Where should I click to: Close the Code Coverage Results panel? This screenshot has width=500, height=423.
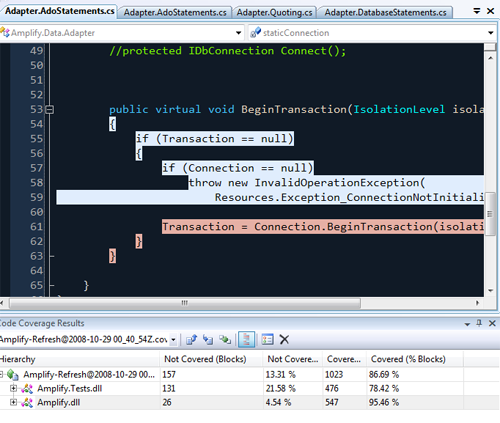tap(492, 323)
